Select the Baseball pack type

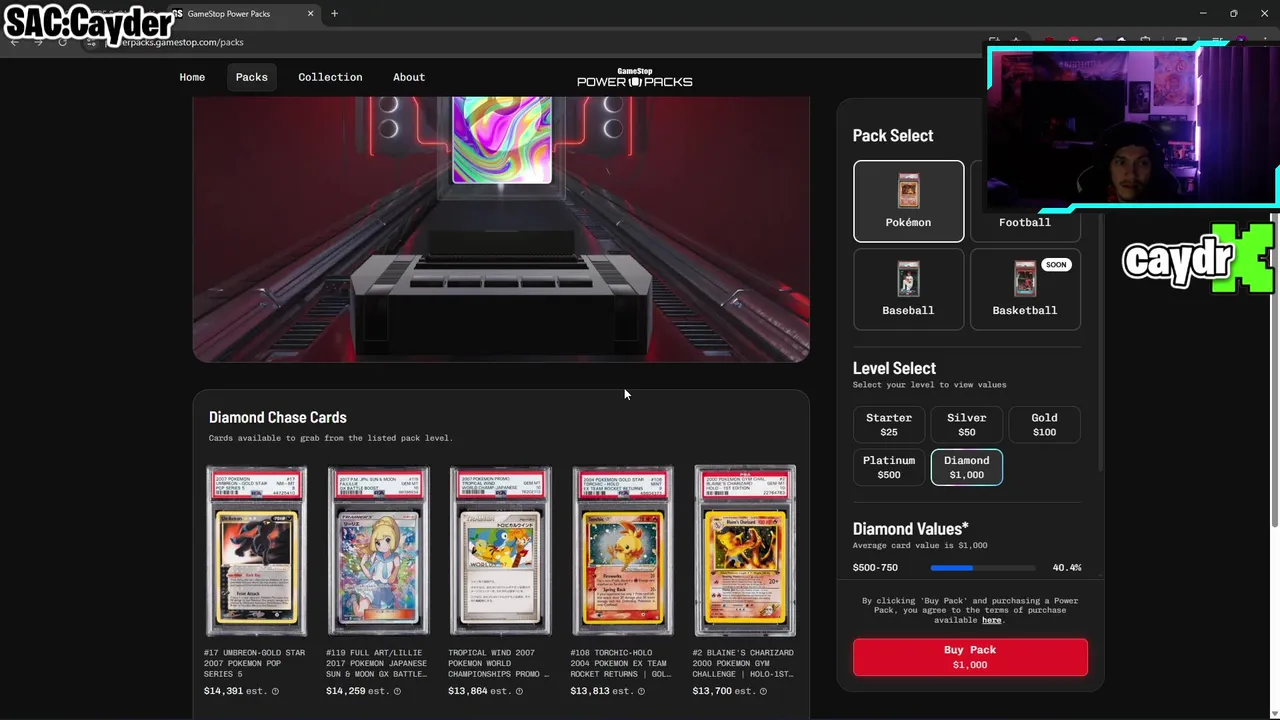click(x=908, y=289)
